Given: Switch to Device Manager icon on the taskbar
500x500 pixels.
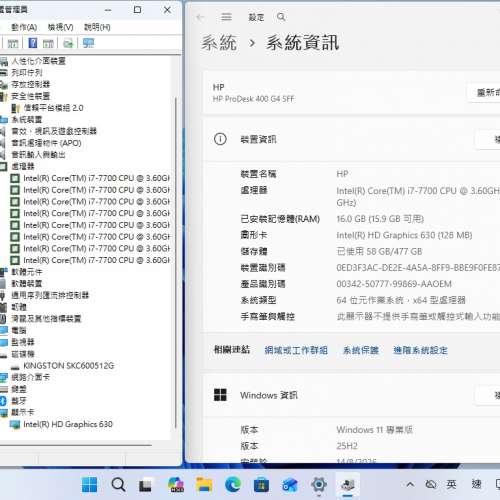Looking at the screenshot, I should [x=348, y=485].
